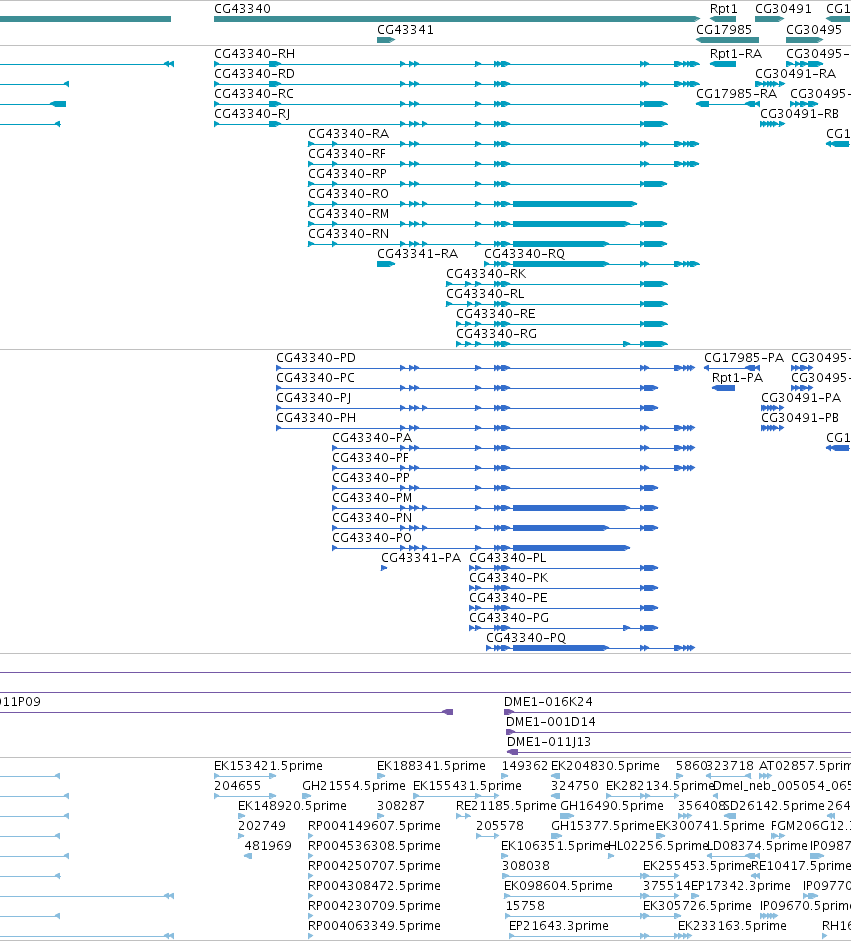Click the CG43340-PP protein label
Image resolution: width=851 pixels, height=941 pixels.
(x=371, y=478)
